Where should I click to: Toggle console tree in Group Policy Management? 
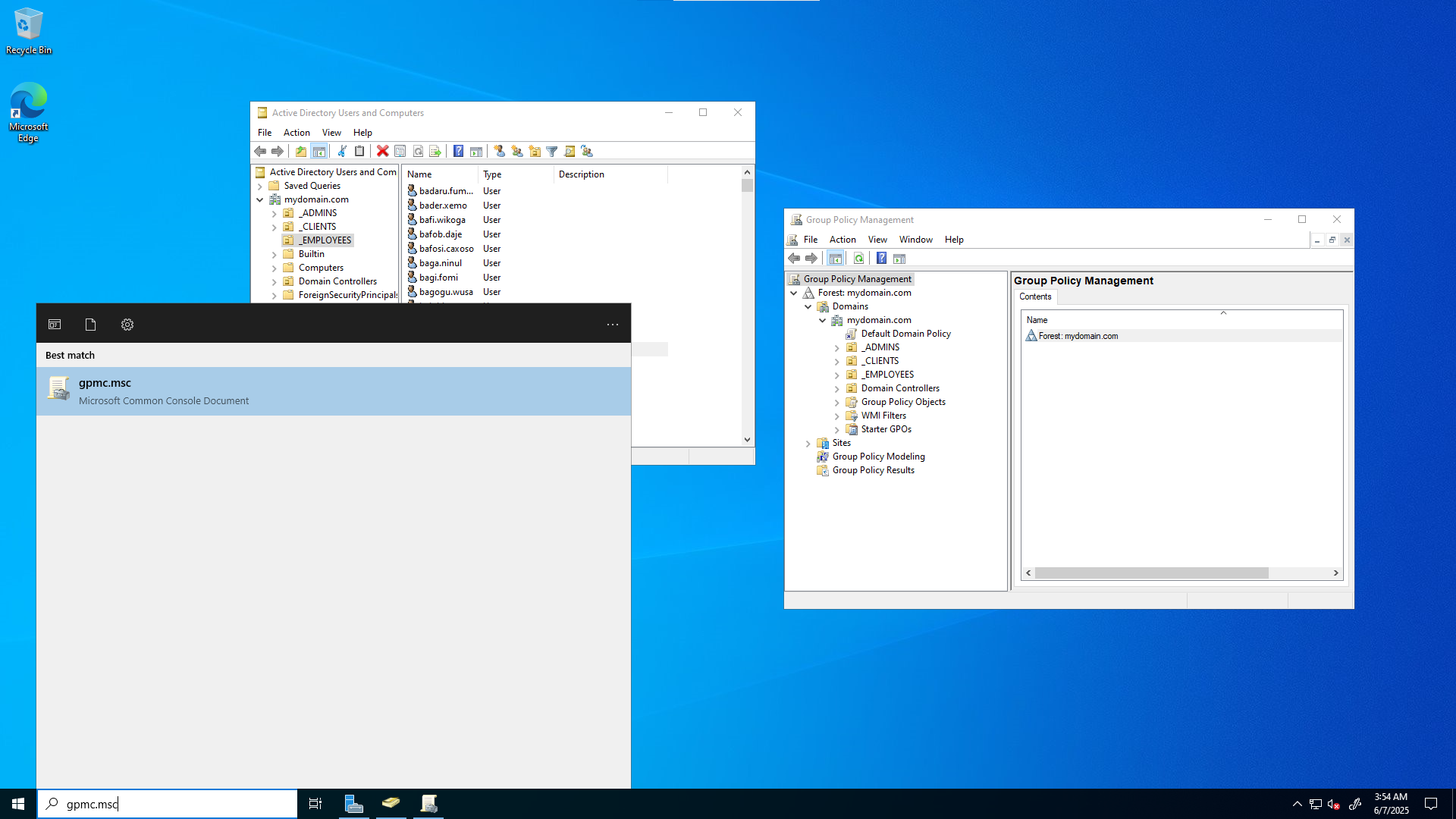pos(836,259)
